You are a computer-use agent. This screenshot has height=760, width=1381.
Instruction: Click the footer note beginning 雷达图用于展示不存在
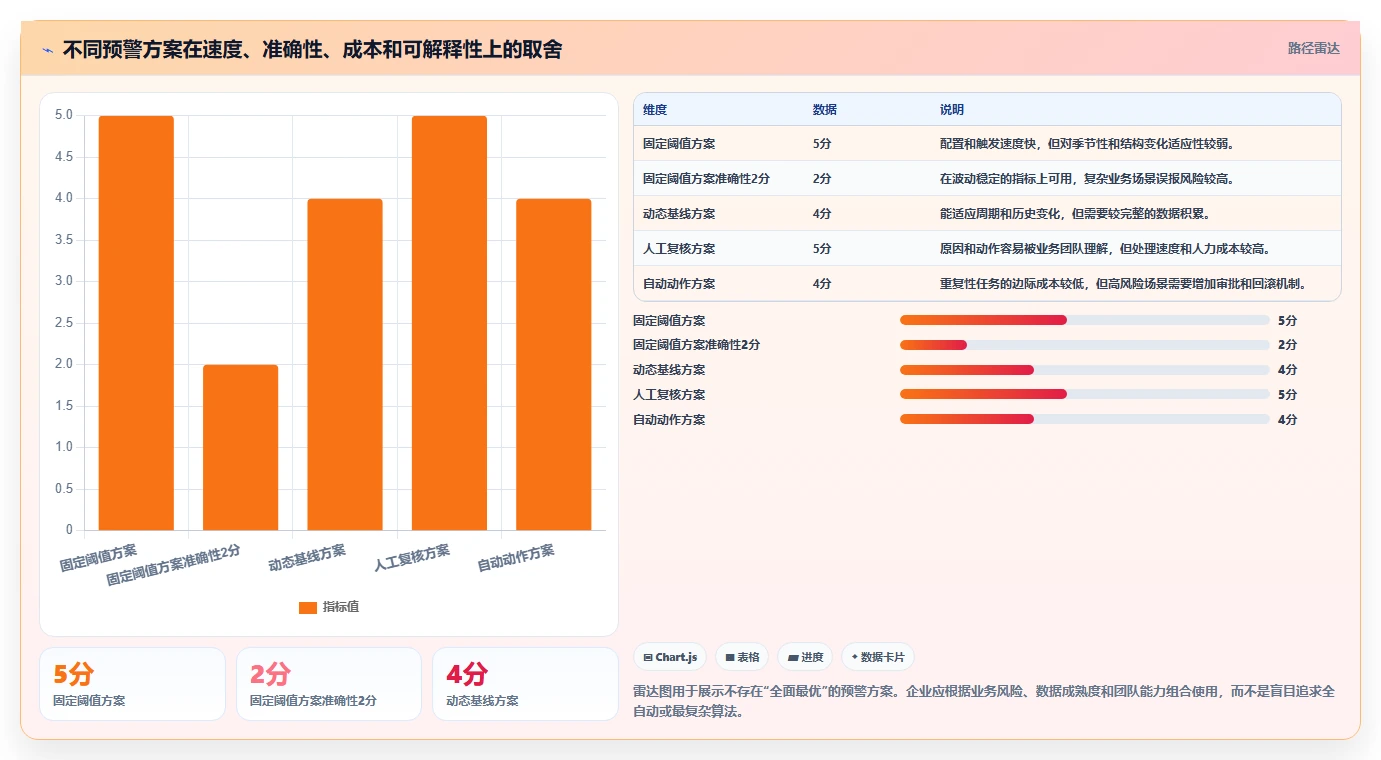pyautogui.click(x=985, y=702)
